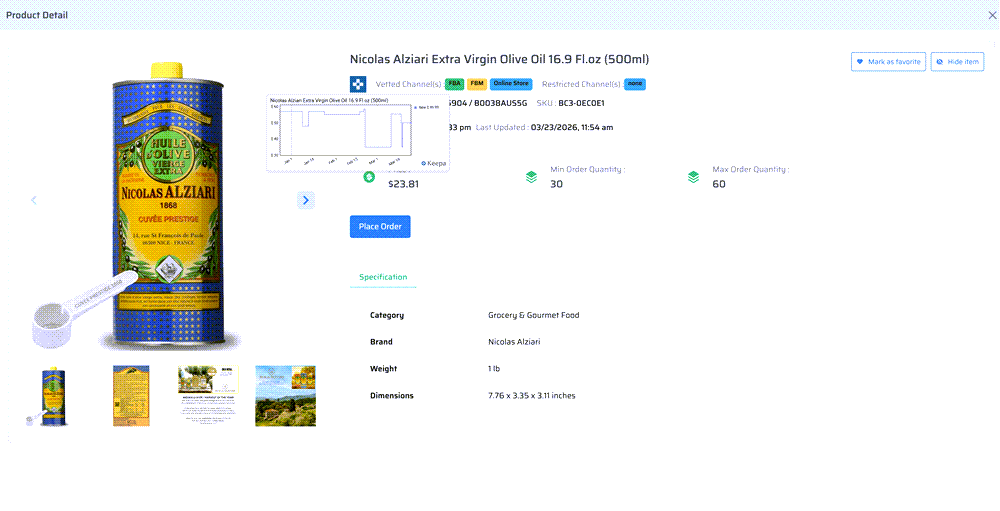Click weight value 1 lb
1000x511 pixels.
click(x=494, y=369)
